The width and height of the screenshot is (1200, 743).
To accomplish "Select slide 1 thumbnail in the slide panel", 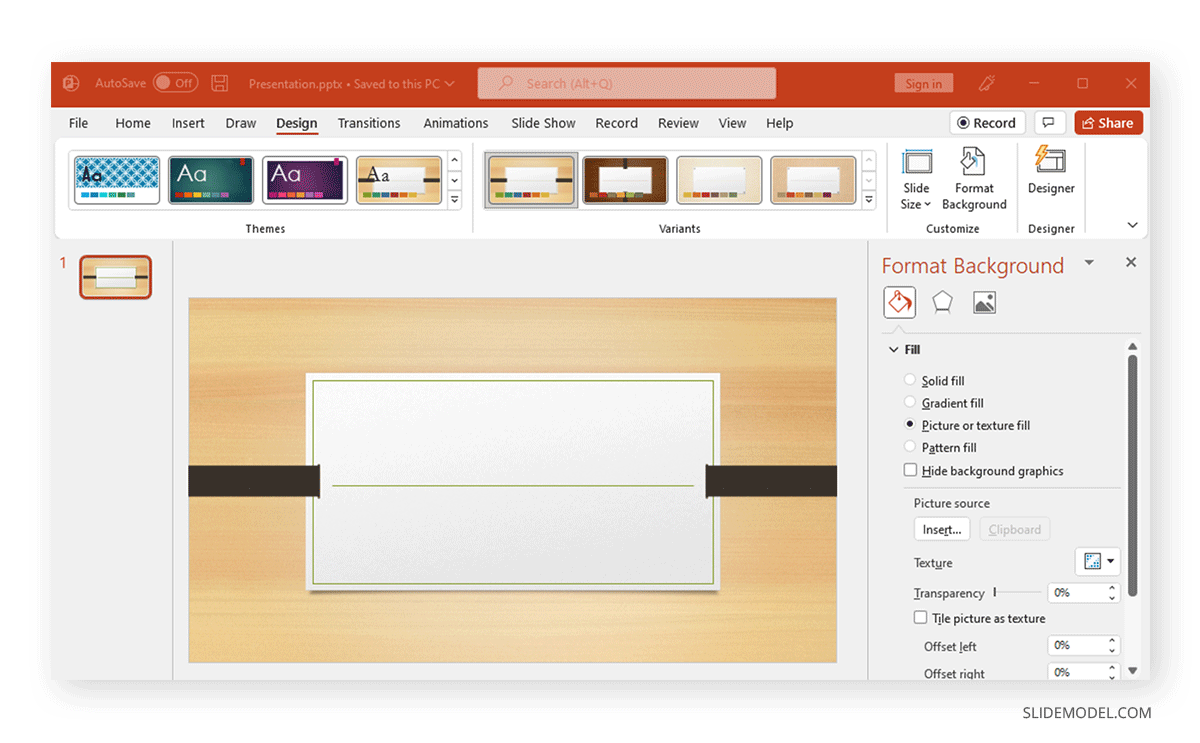I will (115, 276).
